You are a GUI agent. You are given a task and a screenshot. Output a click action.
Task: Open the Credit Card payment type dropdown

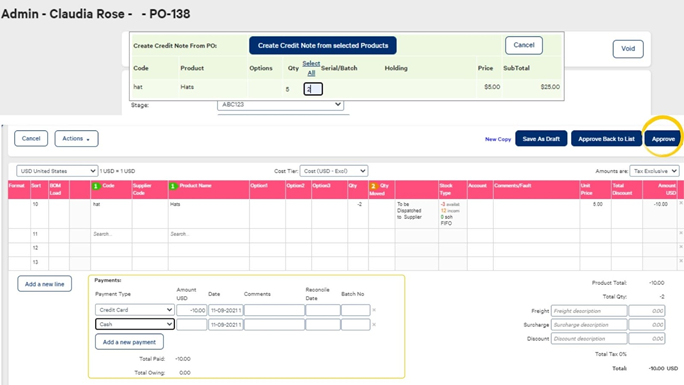click(x=135, y=310)
